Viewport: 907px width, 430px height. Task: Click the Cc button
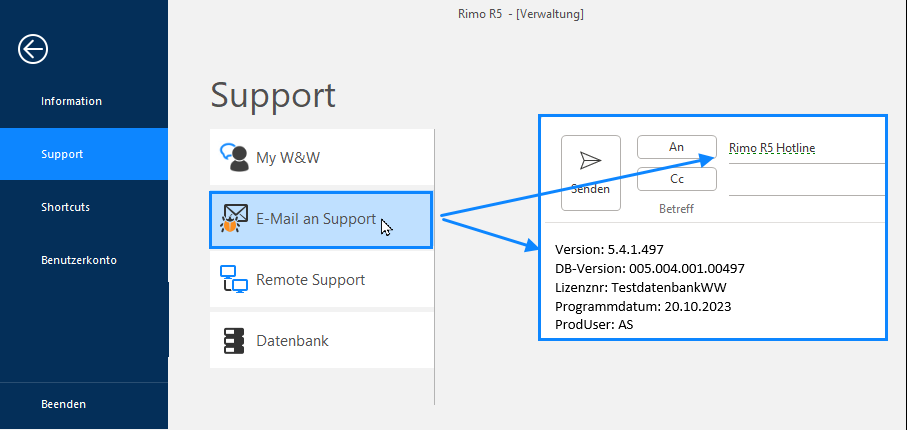pos(677,179)
